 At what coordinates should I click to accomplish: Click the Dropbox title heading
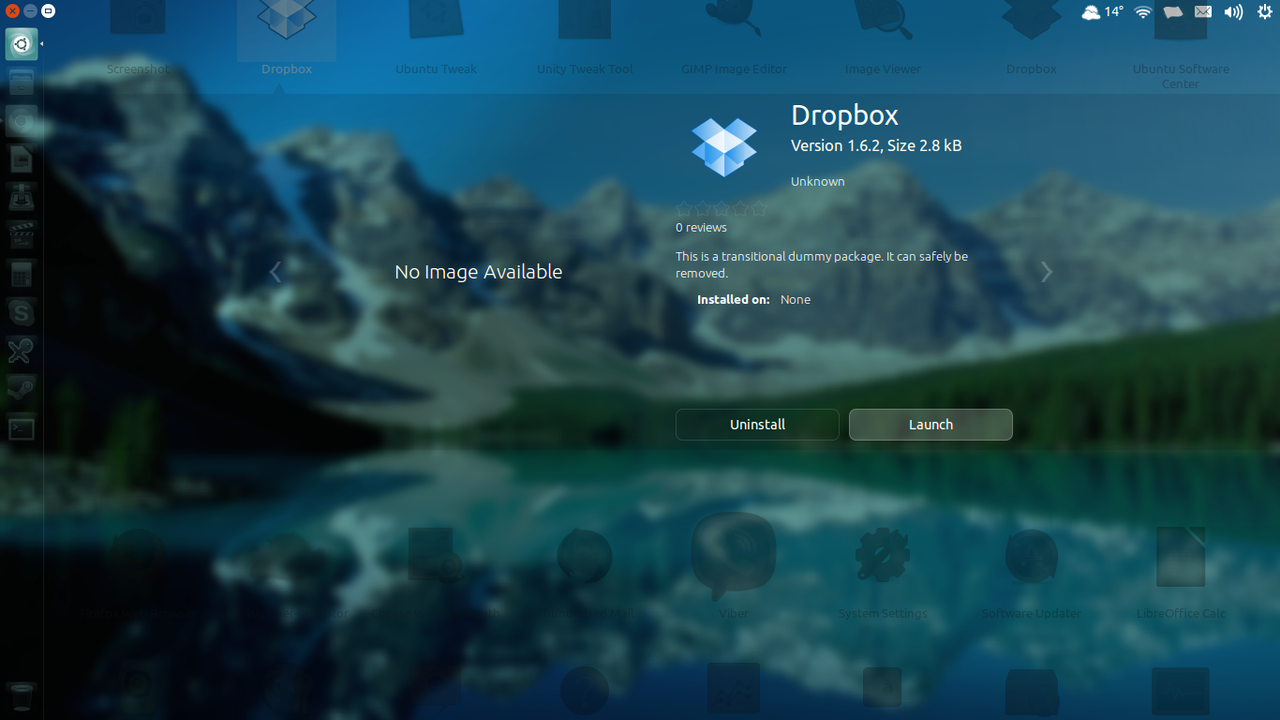point(845,115)
